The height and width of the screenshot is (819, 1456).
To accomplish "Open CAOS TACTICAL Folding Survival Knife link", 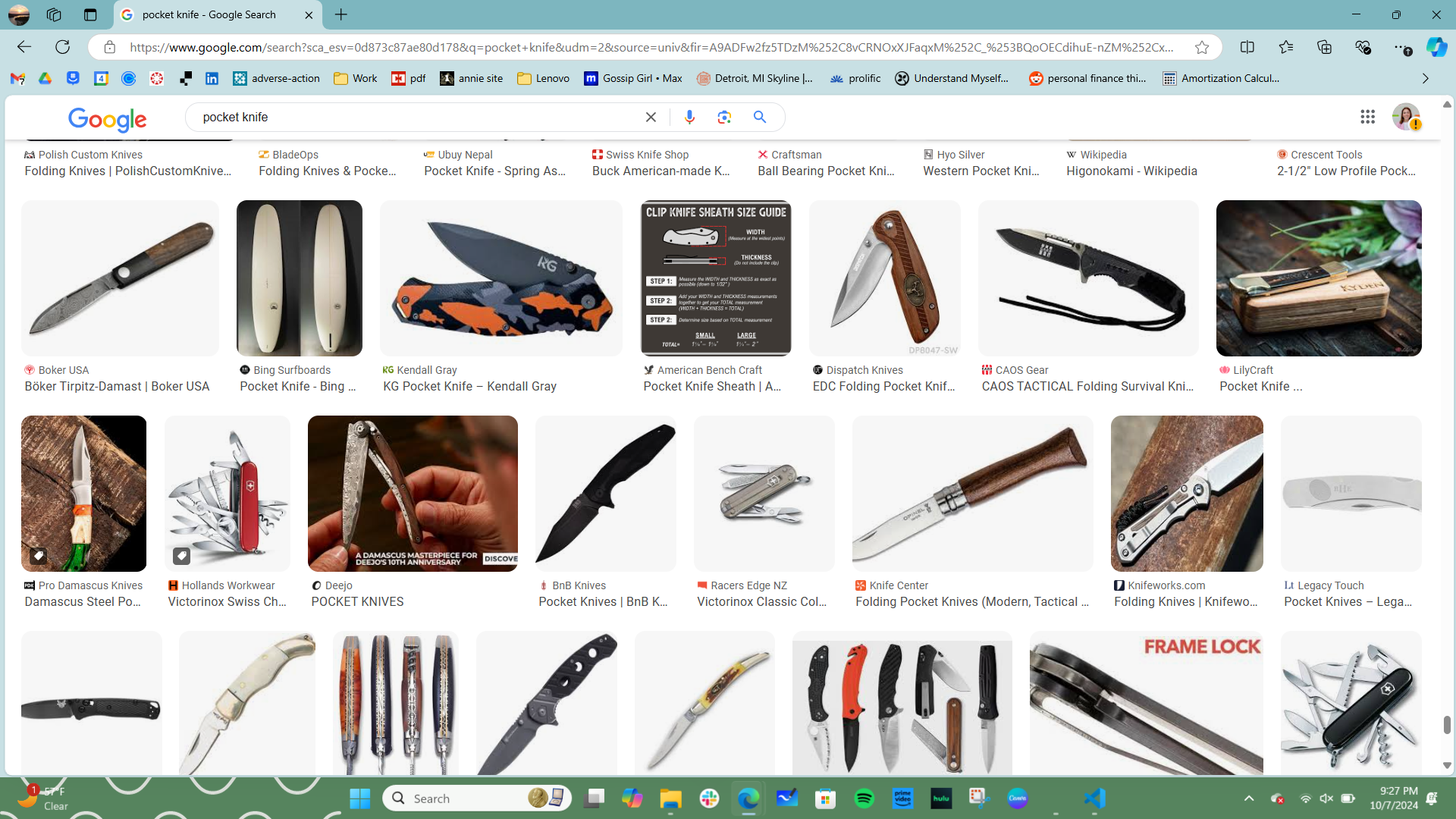I will tap(1087, 386).
